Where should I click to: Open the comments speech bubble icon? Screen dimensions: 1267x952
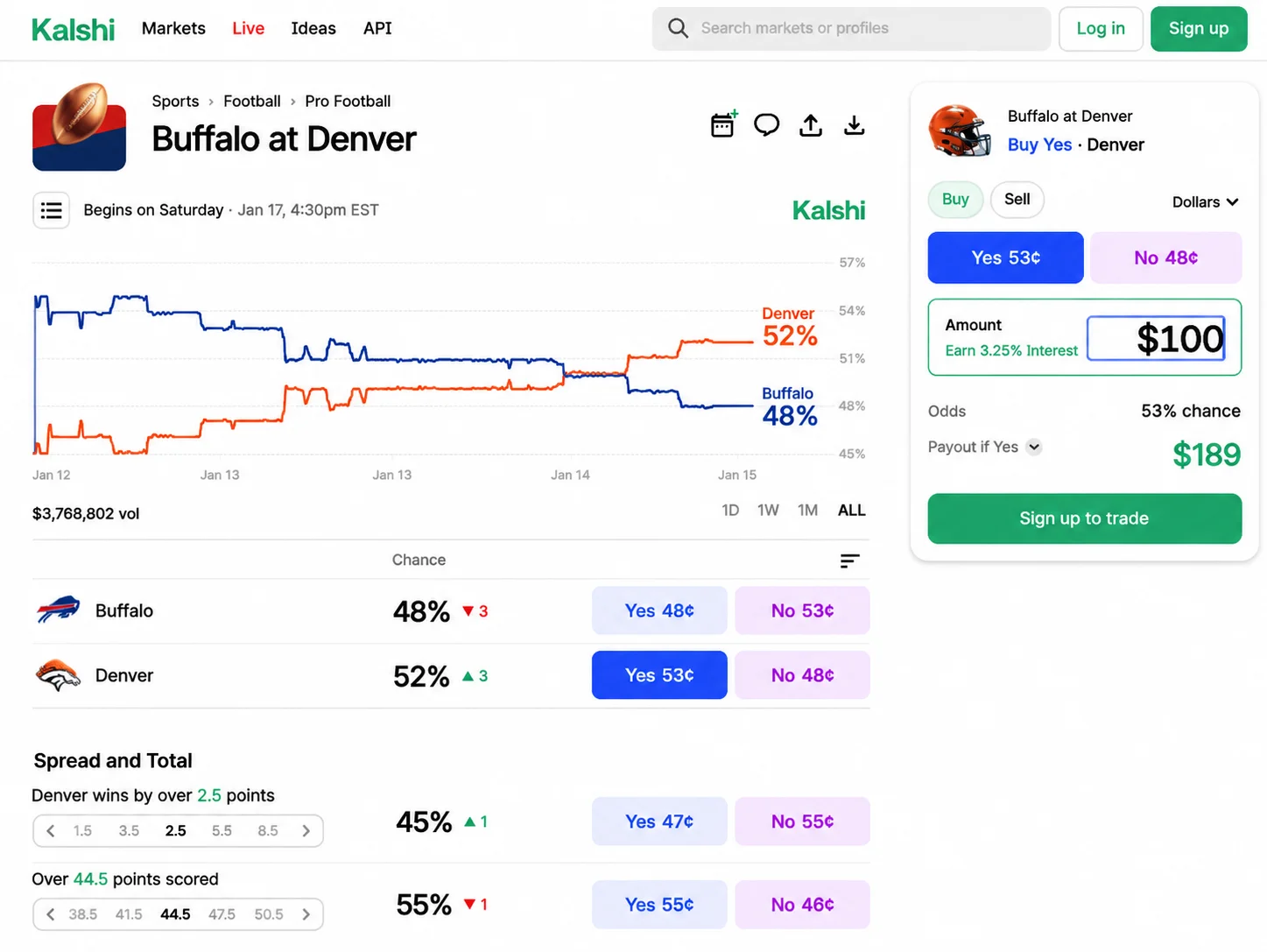point(766,125)
